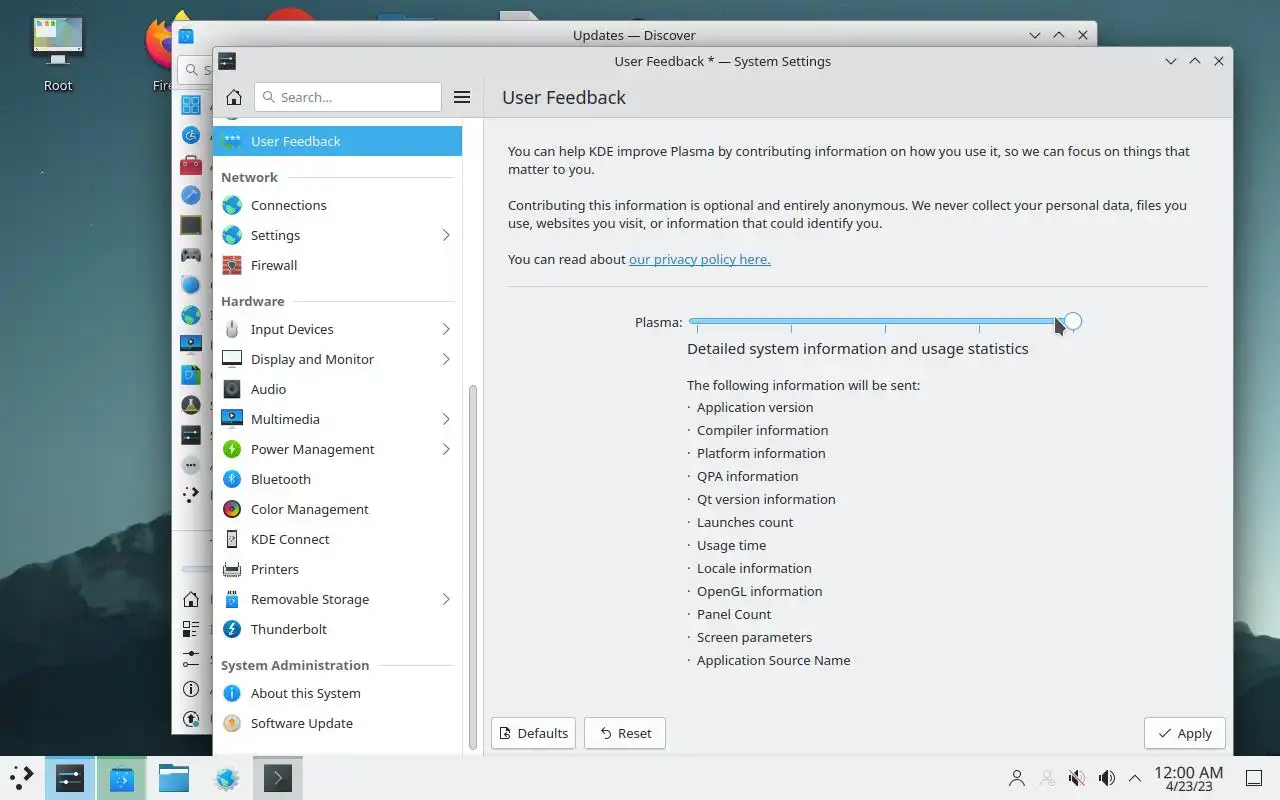Click 'Compiler information' list entry
1280x800 pixels.
(763, 430)
